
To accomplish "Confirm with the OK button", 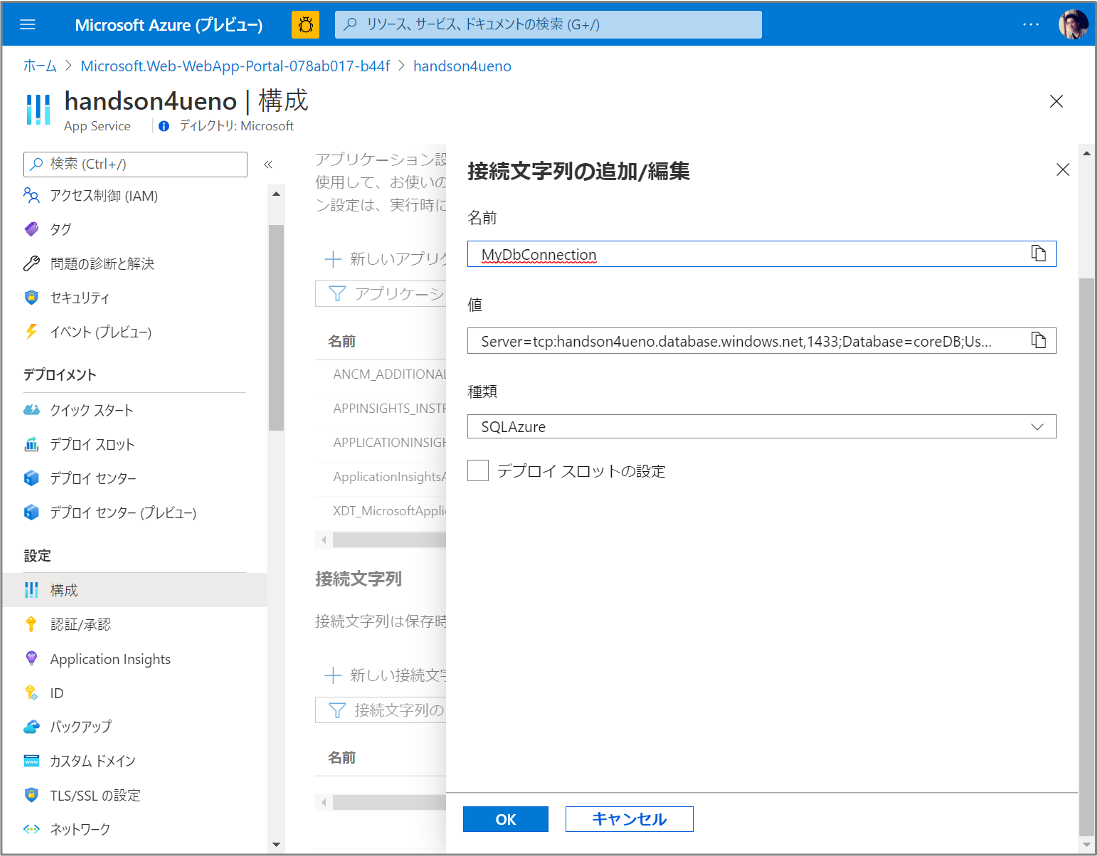I will pos(506,819).
